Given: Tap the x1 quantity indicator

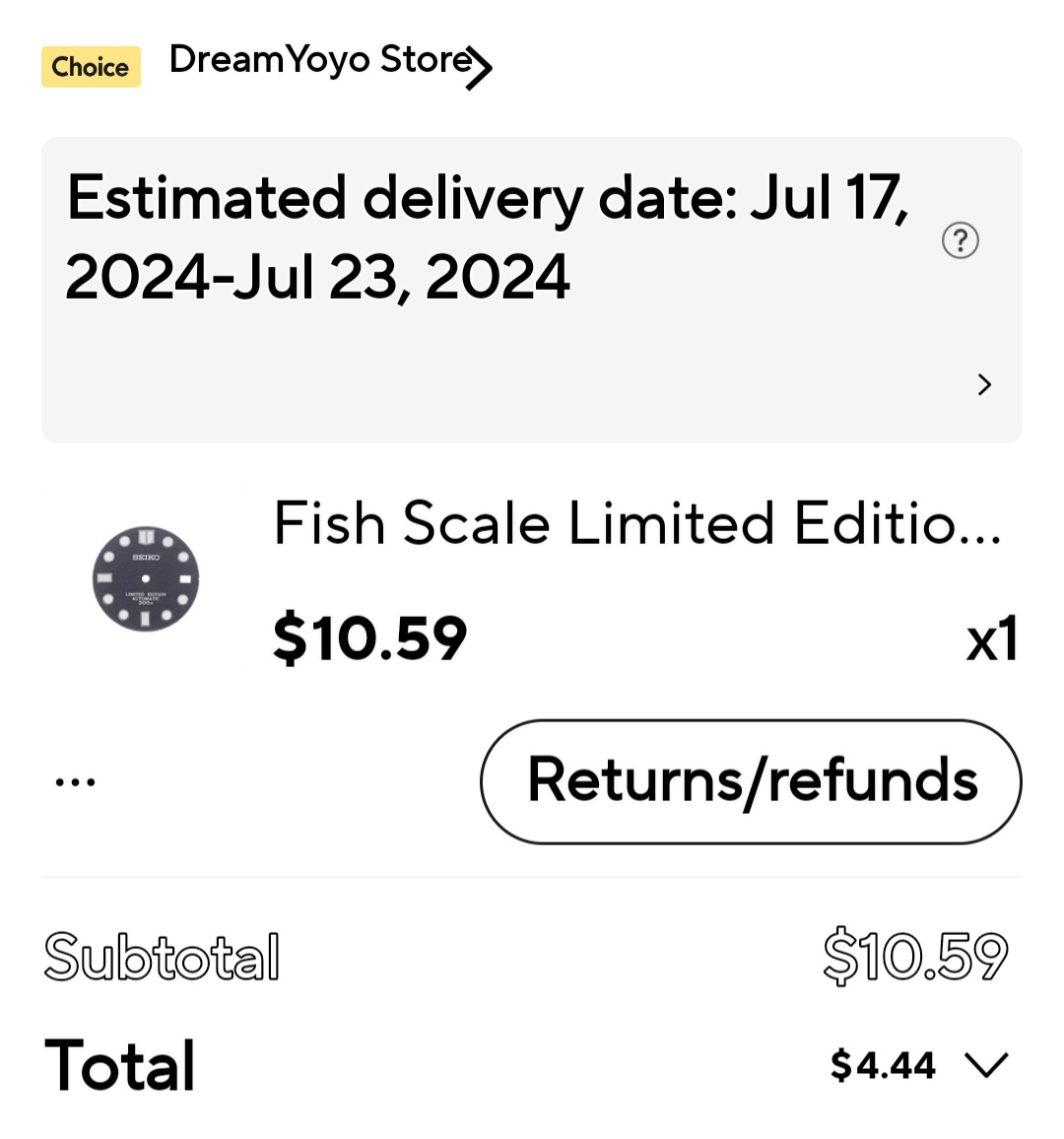Looking at the screenshot, I should pyautogui.click(x=992, y=639).
